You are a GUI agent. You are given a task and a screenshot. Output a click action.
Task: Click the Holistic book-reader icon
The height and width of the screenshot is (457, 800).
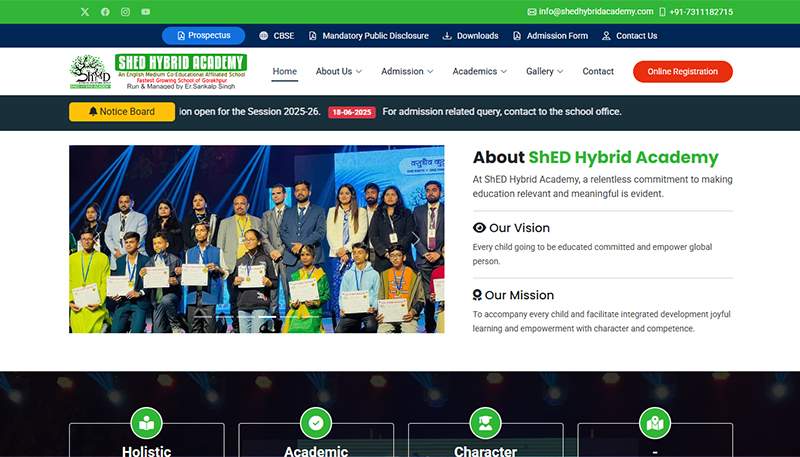pyautogui.click(x=146, y=423)
